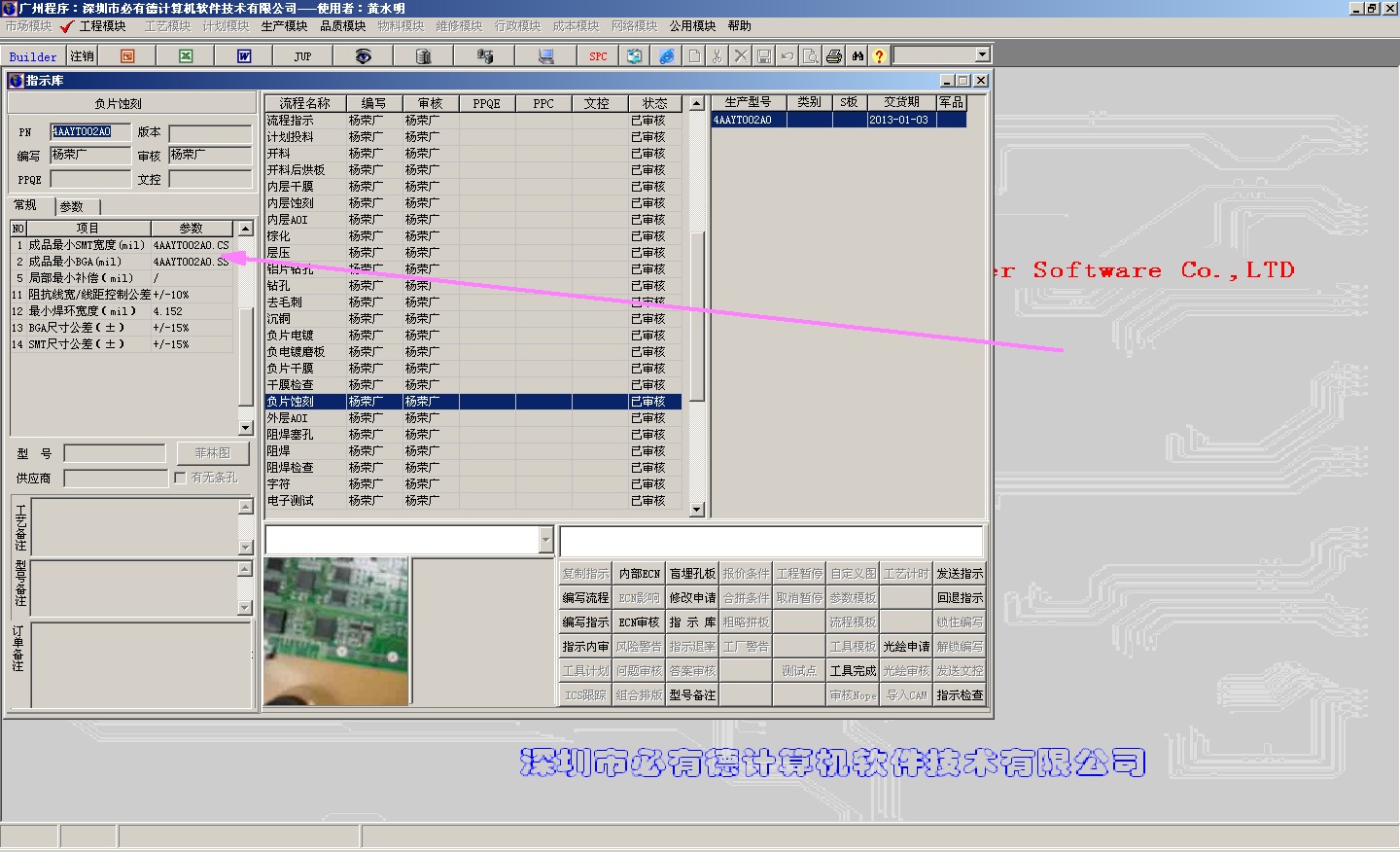This screenshot has height=852, width=1400.
Task: Click the binoculars find icon
Action: click(x=857, y=56)
